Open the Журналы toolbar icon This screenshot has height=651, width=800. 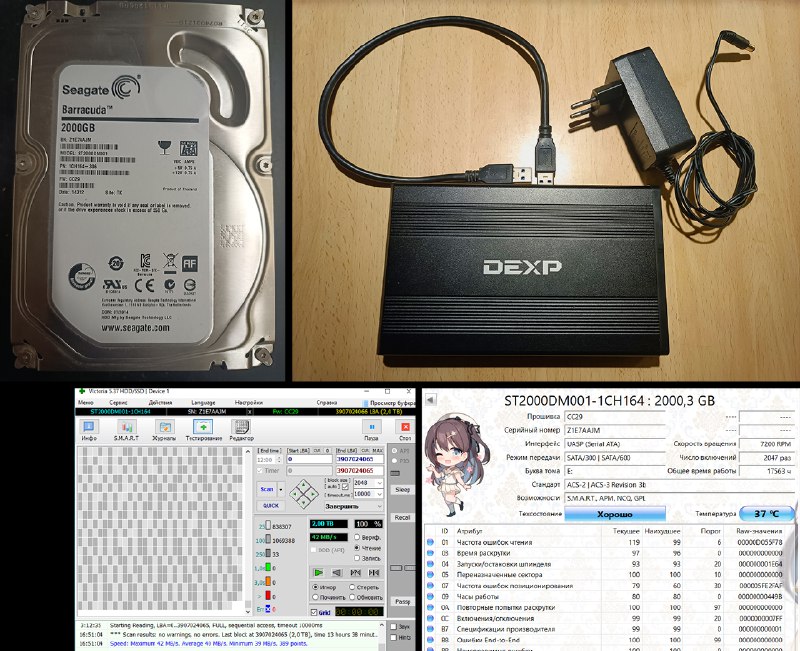[164, 427]
